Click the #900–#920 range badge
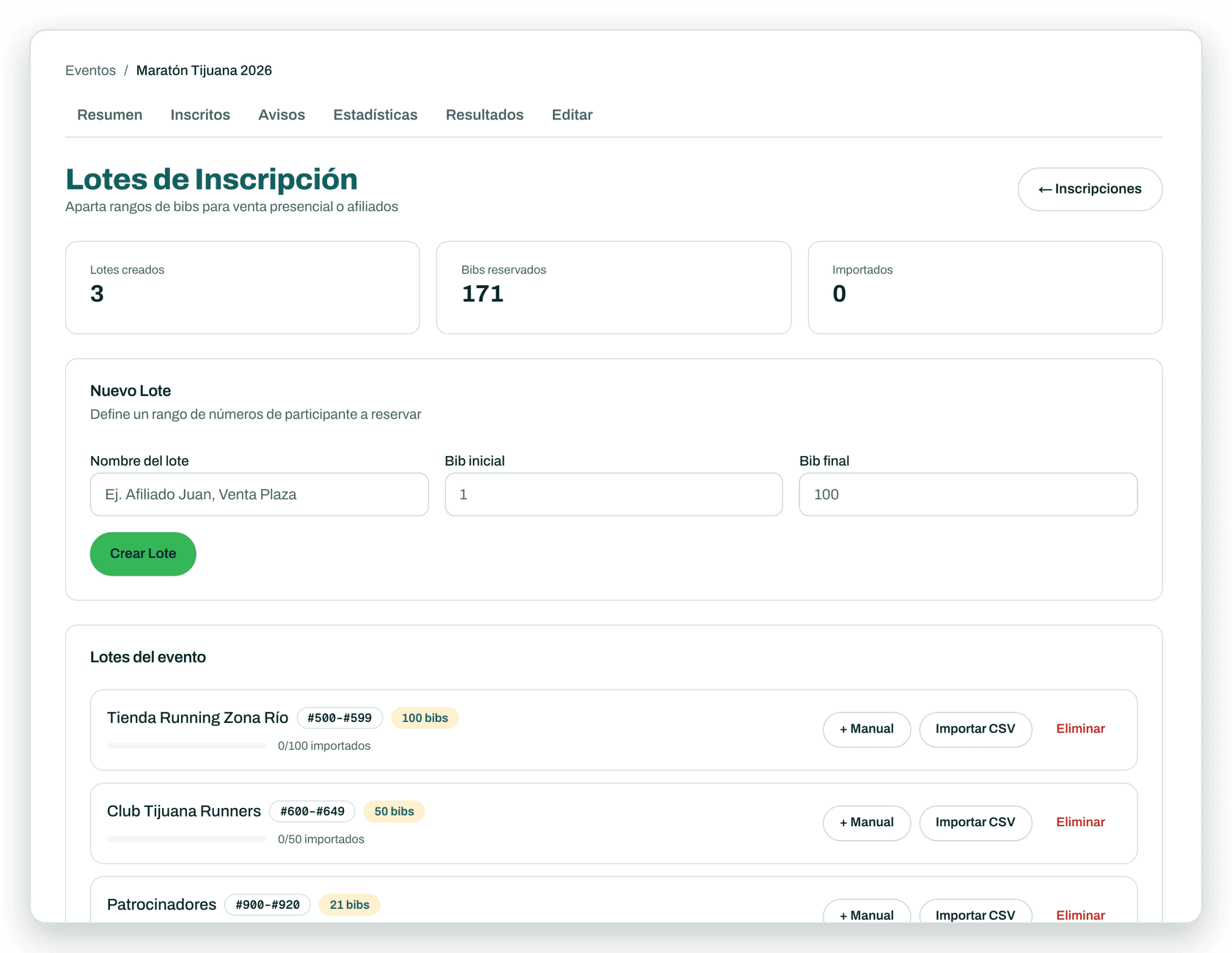This screenshot has width=1232, height=953. 268,905
